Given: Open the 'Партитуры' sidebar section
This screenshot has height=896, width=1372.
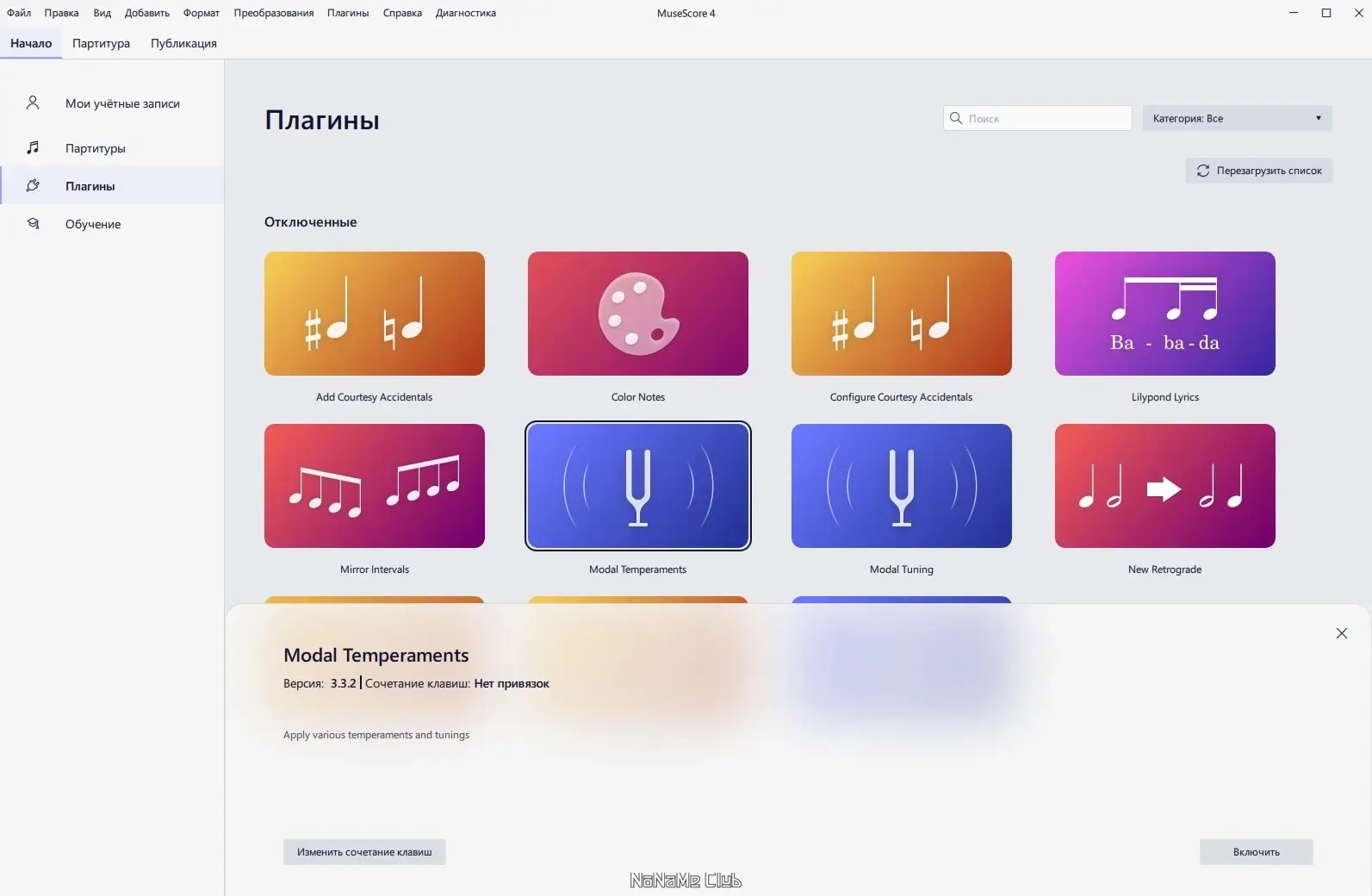Looking at the screenshot, I should (x=112, y=148).
